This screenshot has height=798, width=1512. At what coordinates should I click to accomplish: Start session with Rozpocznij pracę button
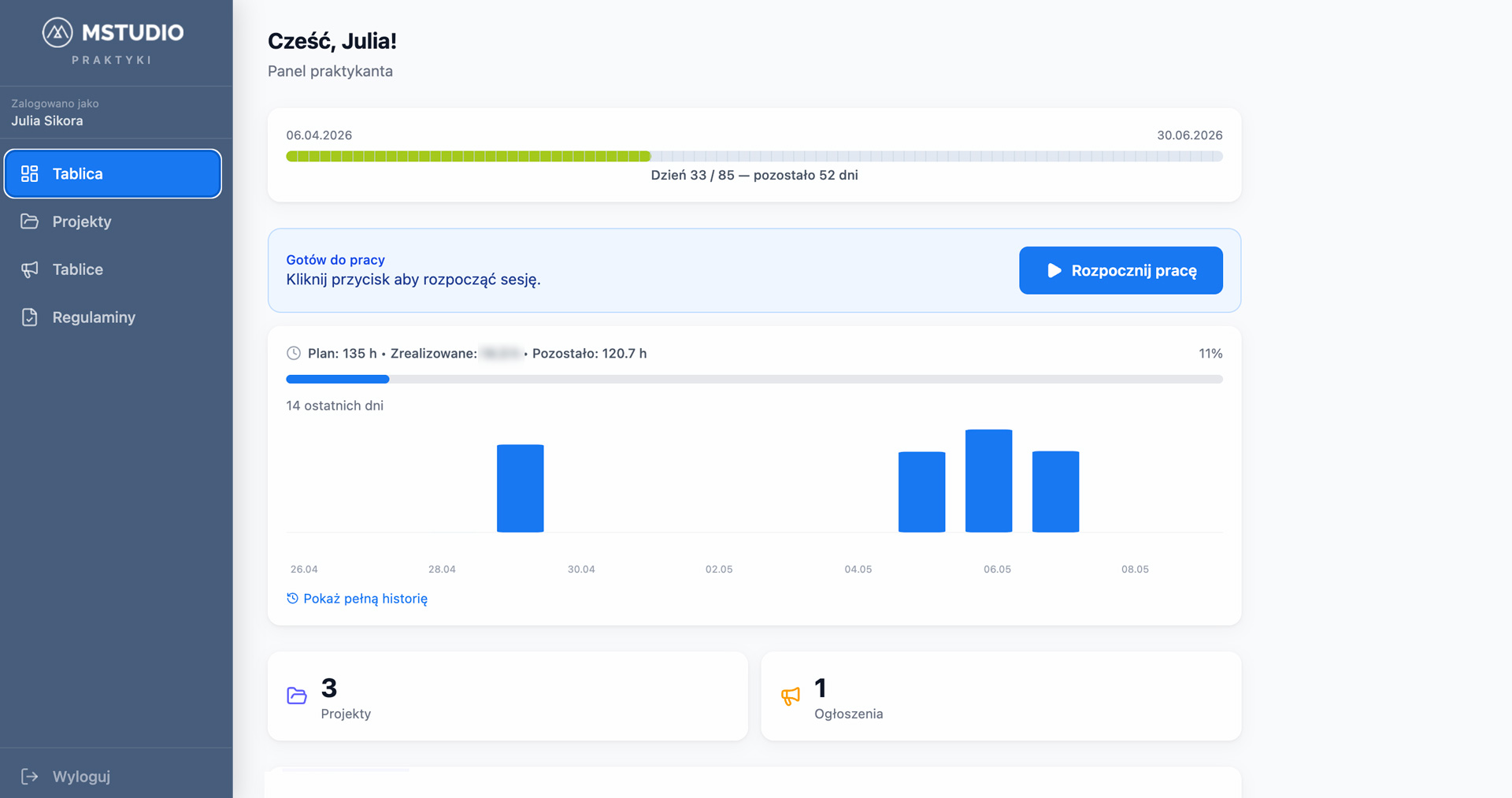point(1121,270)
